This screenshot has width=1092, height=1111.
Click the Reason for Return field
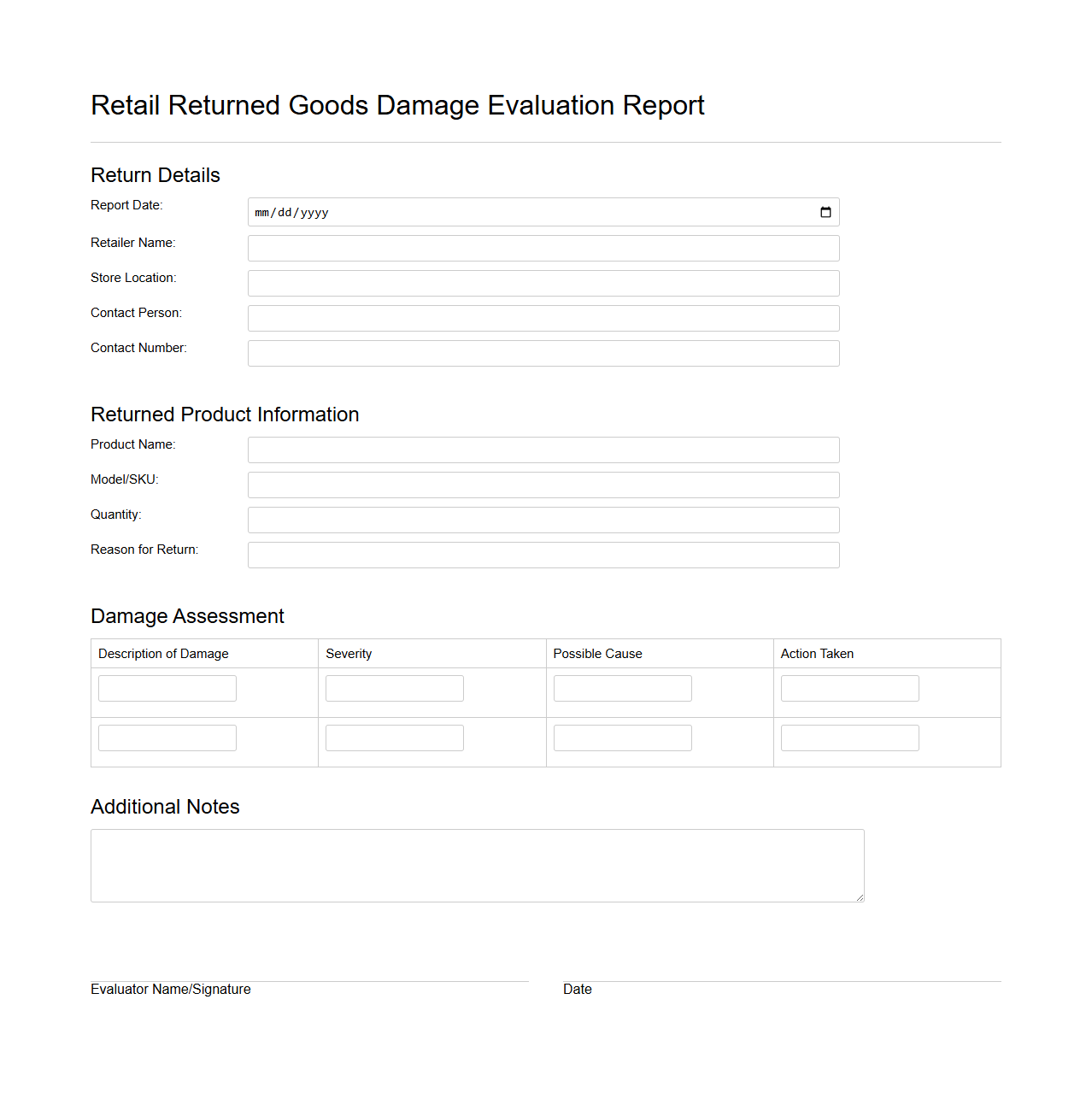tap(543, 555)
